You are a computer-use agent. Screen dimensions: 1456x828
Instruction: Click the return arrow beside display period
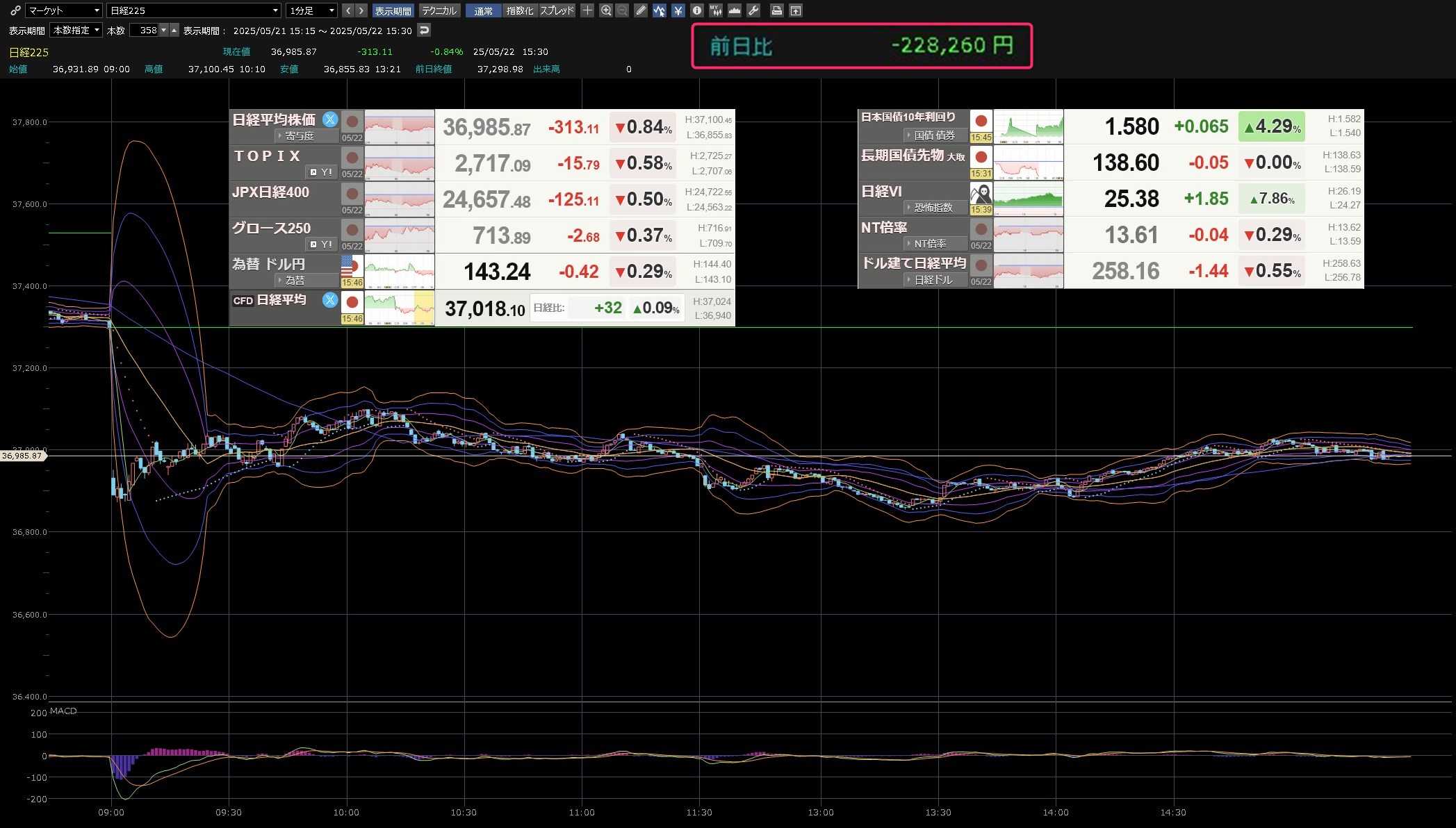[x=424, y=30]
